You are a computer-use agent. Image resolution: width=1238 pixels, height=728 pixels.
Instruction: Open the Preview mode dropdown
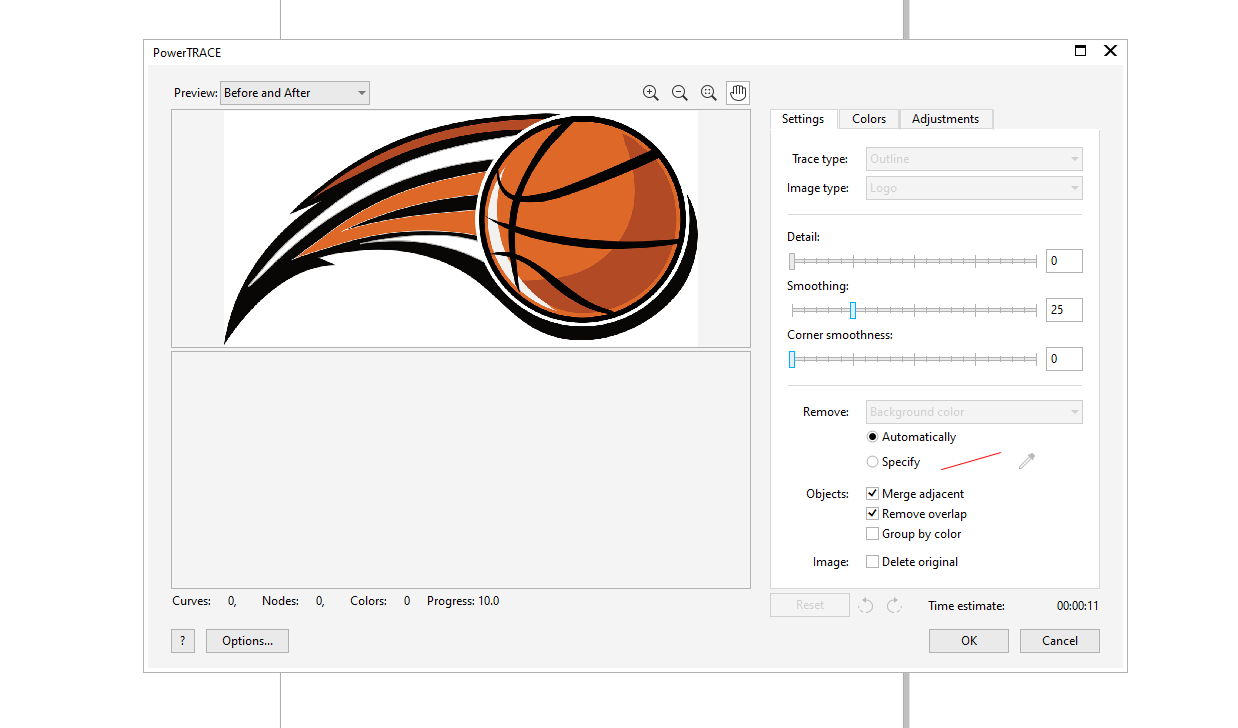point(295,93)
